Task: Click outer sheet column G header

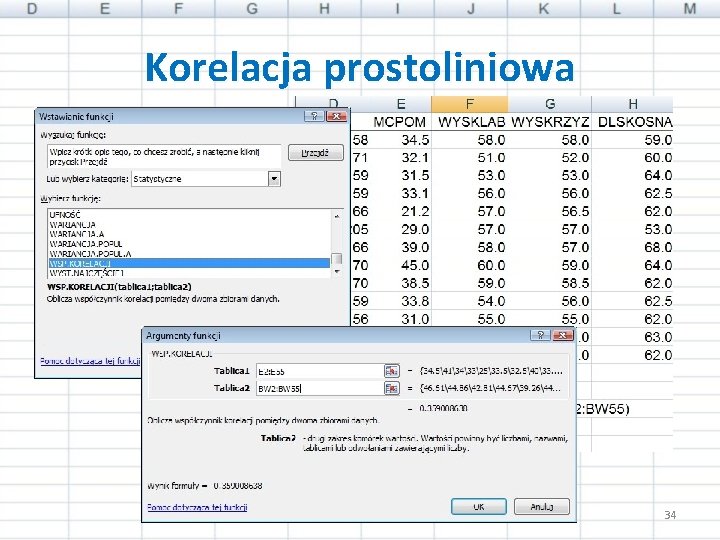Action: (x=252, y=8)
